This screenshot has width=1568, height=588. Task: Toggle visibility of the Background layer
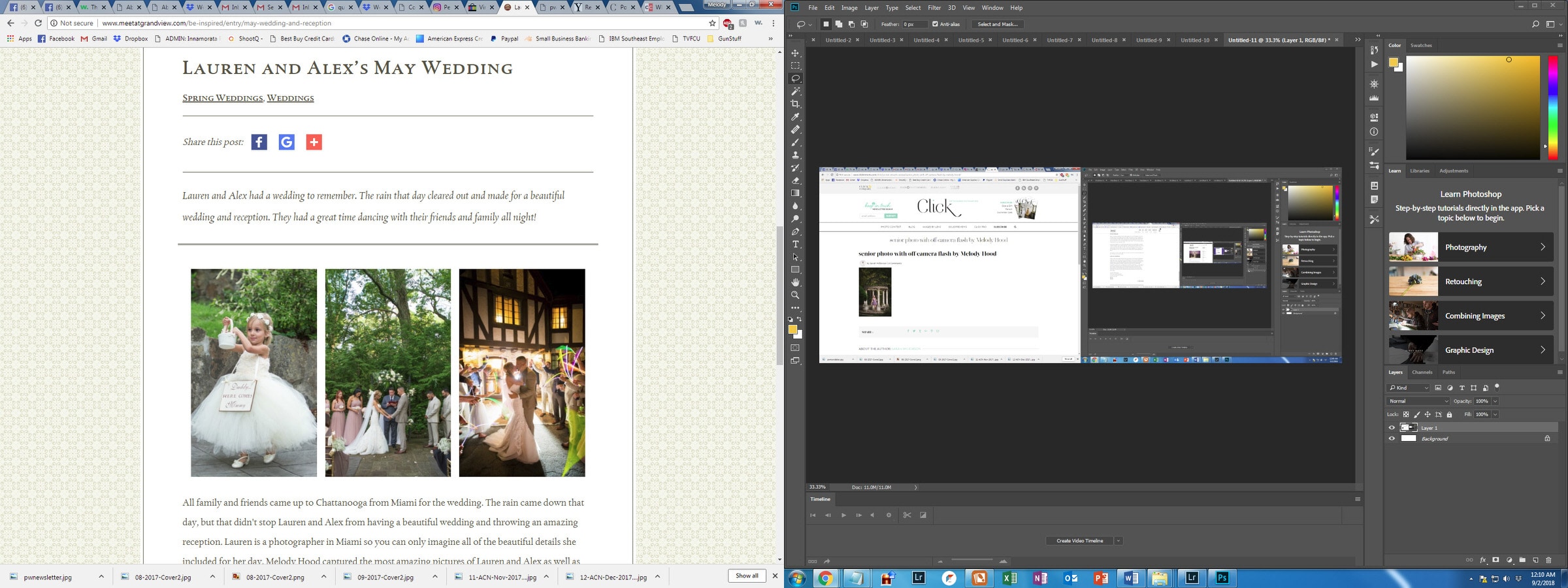point(1392,439)
